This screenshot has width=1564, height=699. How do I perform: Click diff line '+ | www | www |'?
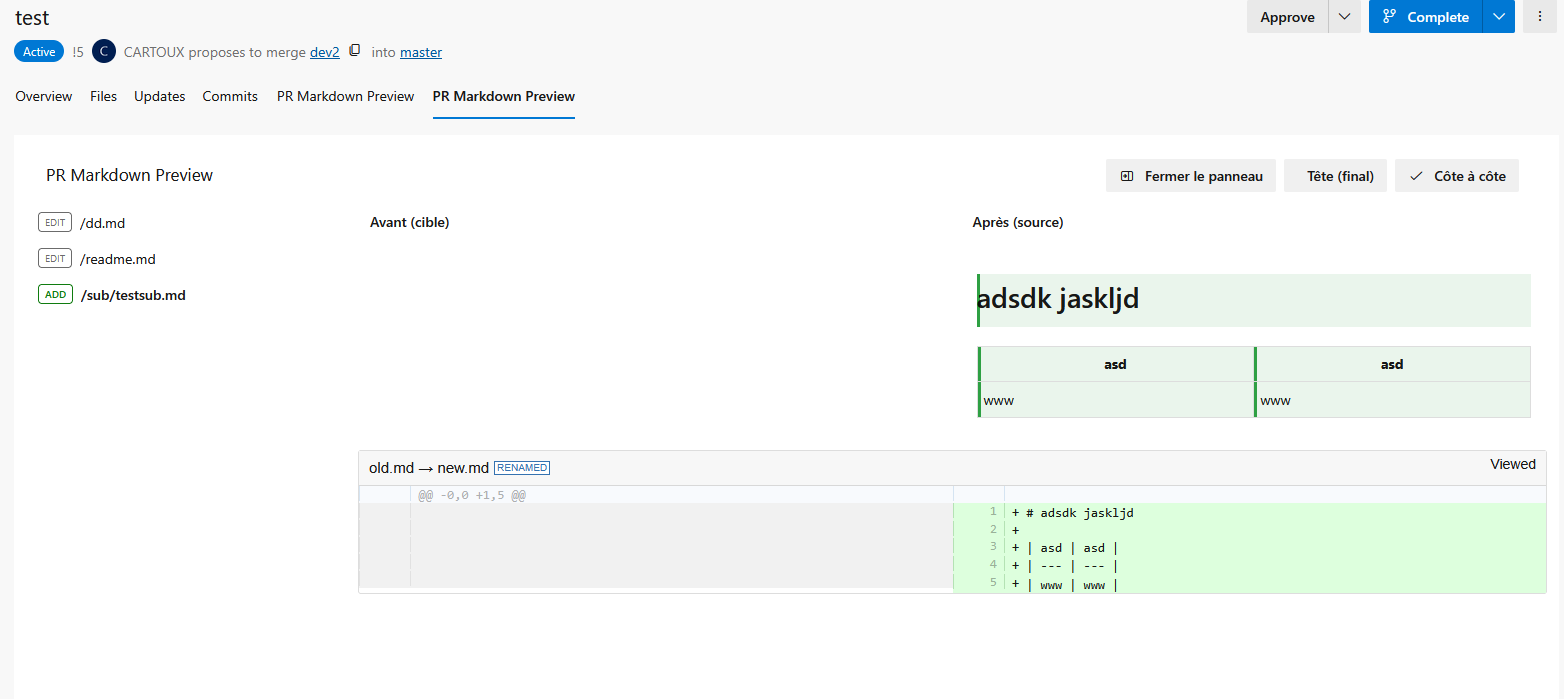click(x=1065, y=584)
